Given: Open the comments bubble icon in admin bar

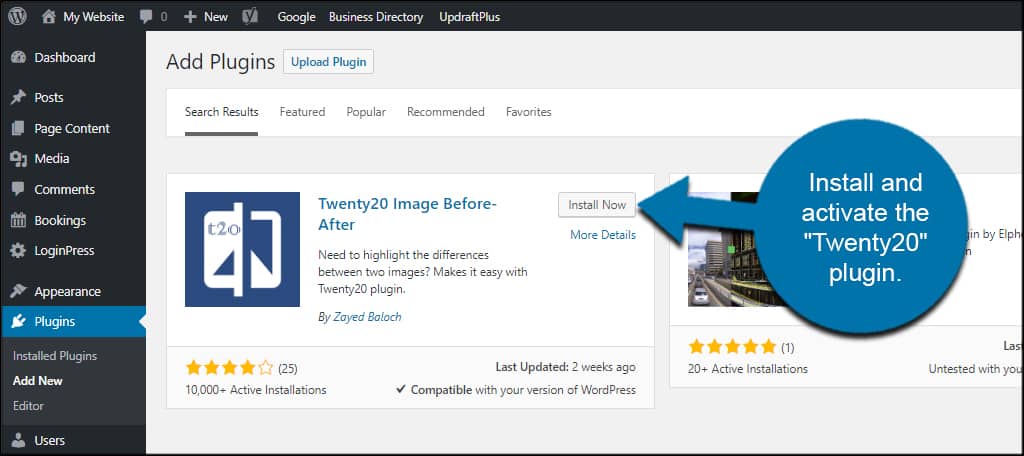Looking at the screenshot, I should 147,17.
